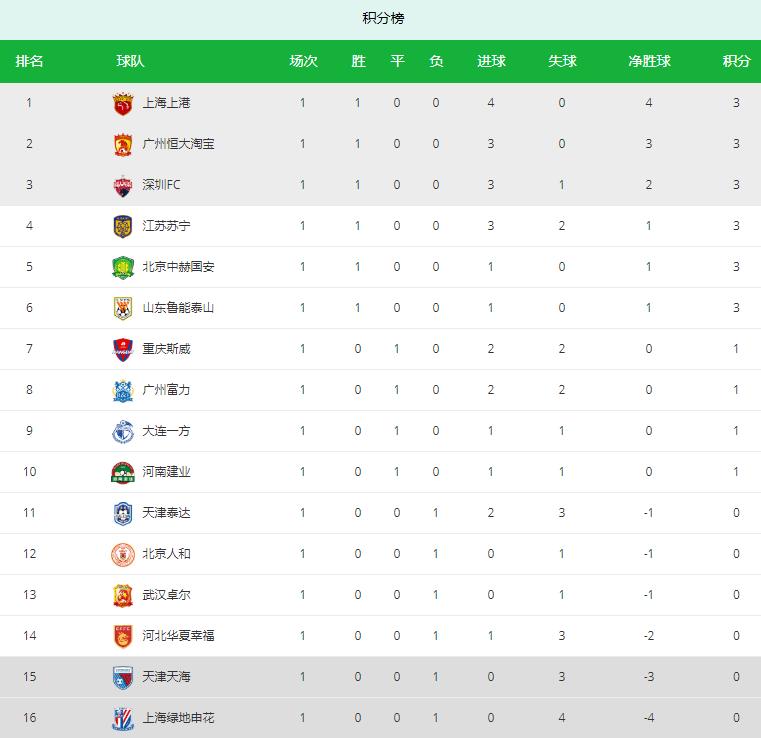
Task: Click the 广州富力 team crest
Action: (x=122, y=390)
